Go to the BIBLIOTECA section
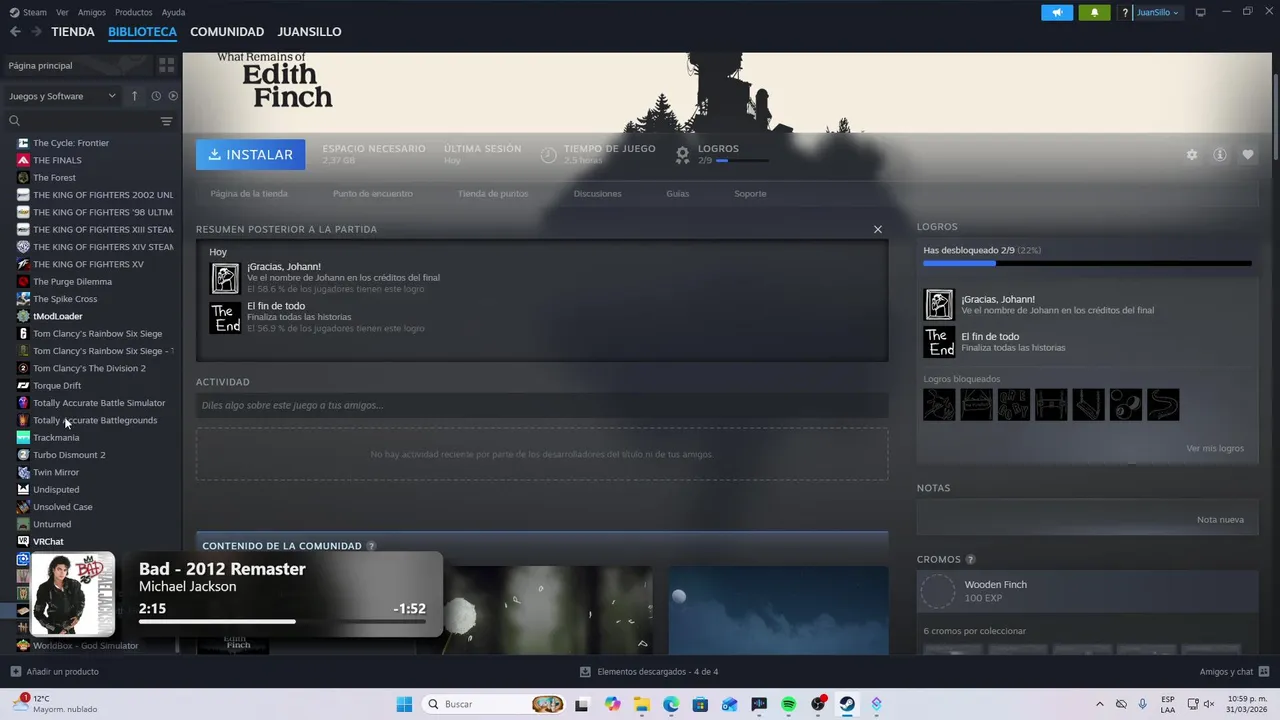Viewport: 1280px width, 720px height. (x=142, y=32)
